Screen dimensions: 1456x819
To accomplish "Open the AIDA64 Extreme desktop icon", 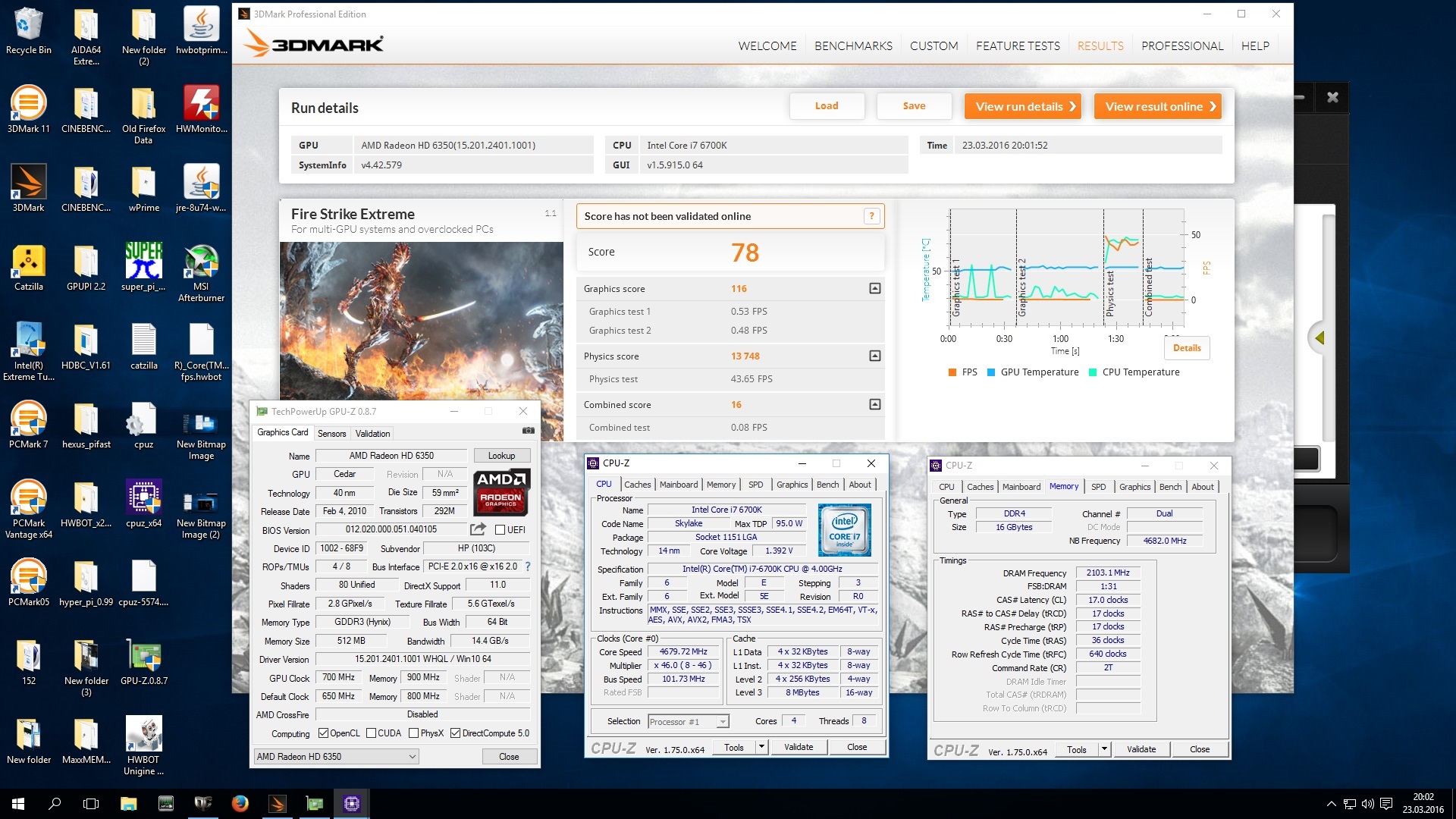I will pos(86,36).
